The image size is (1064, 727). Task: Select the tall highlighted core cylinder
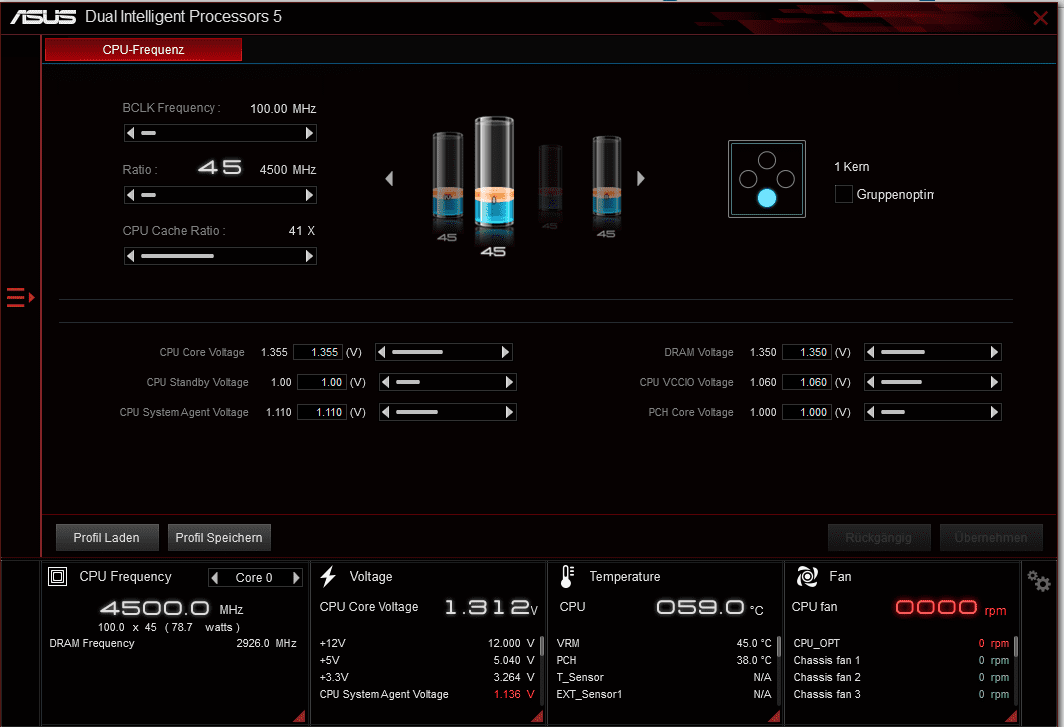[x=494, y=173]
